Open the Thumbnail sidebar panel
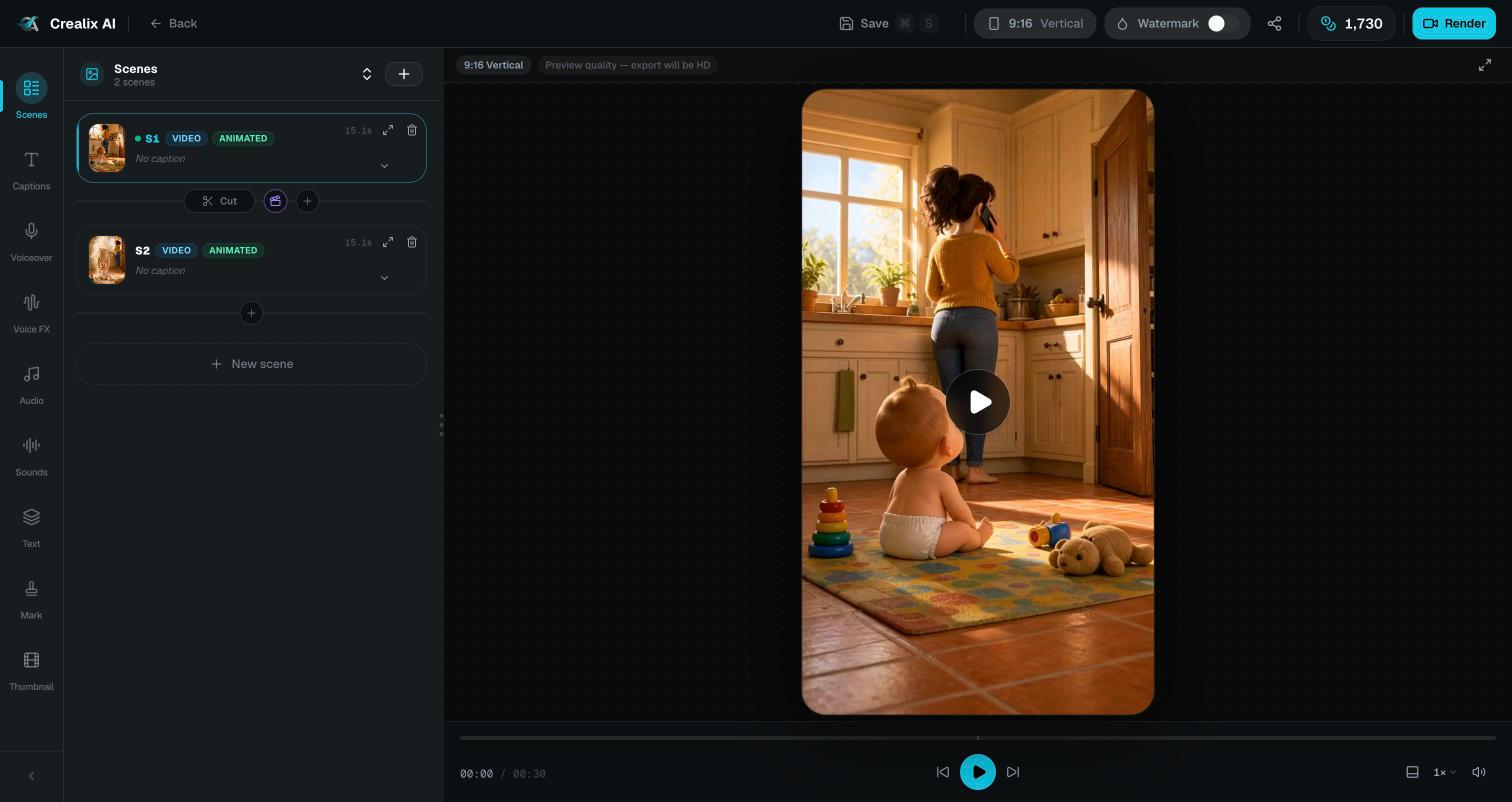 [31, 670]
